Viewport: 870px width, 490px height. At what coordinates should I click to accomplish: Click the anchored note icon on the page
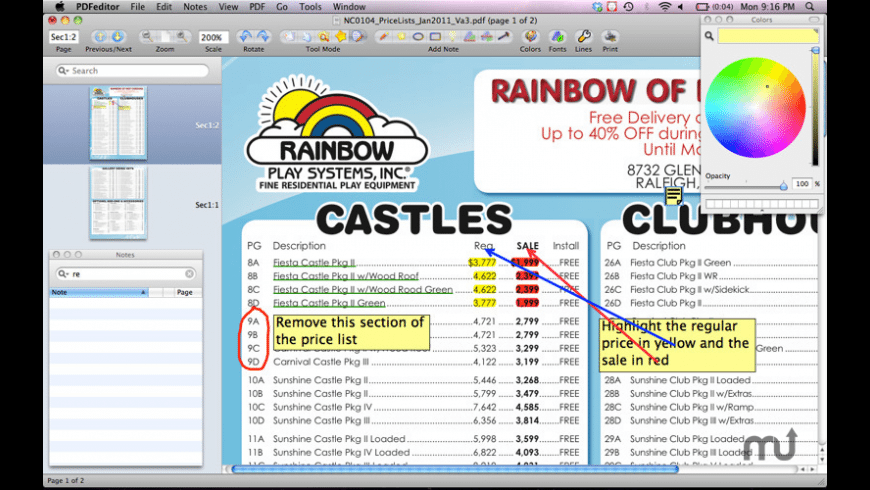(674, 196)
